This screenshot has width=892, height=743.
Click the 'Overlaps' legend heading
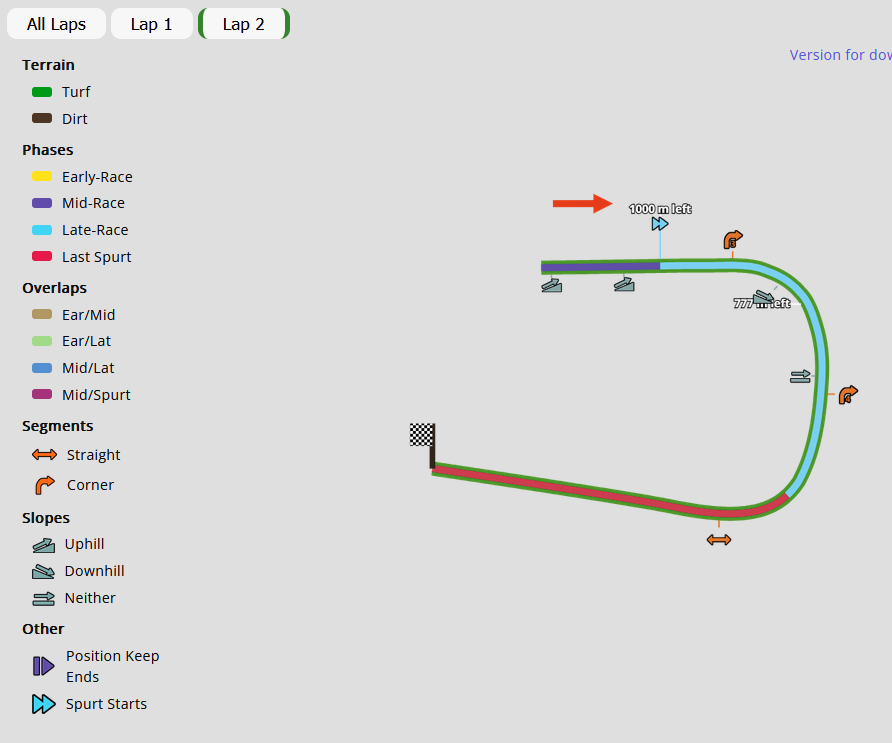click(x=55, y=288)
